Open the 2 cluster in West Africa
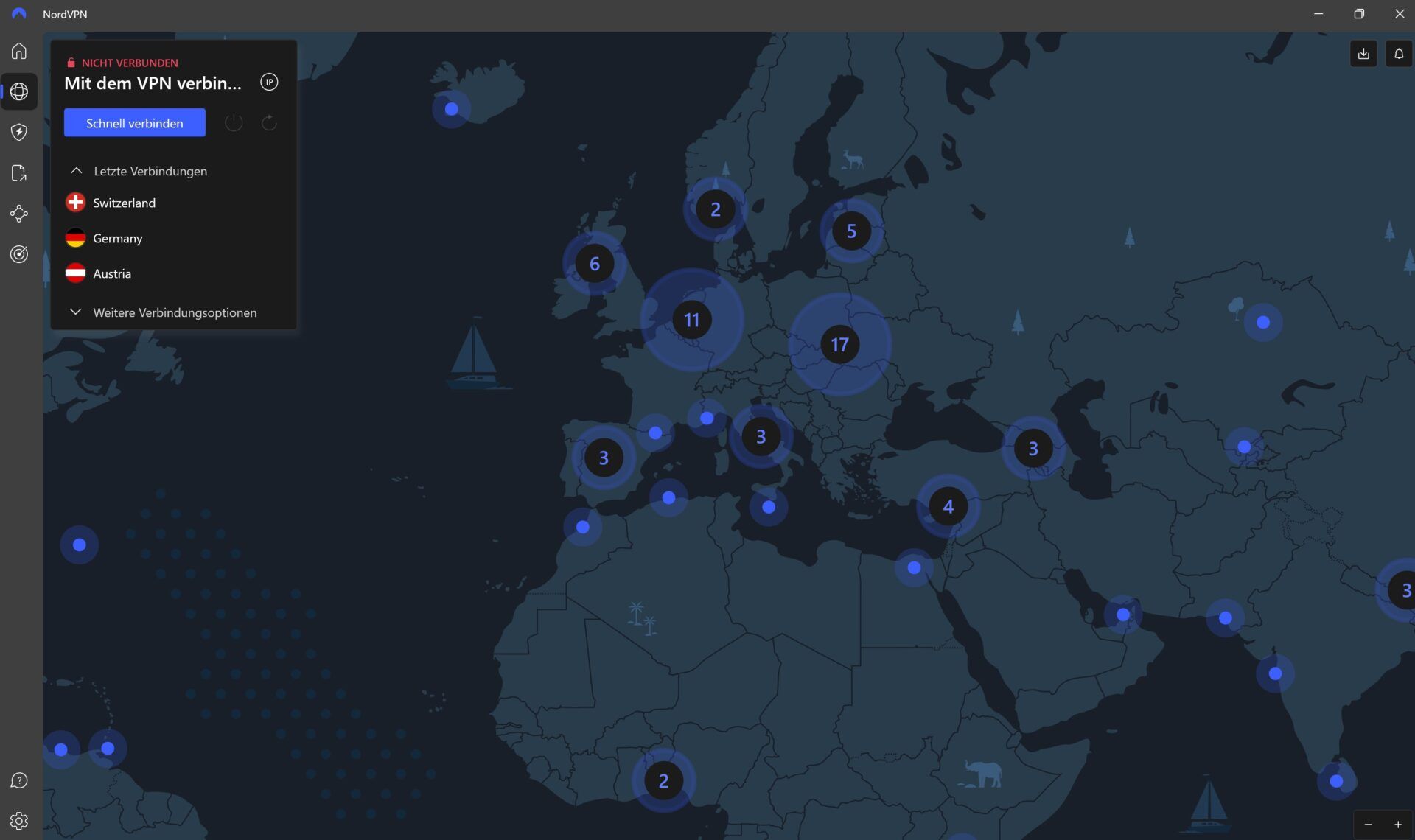 click(x=663, y=781)
